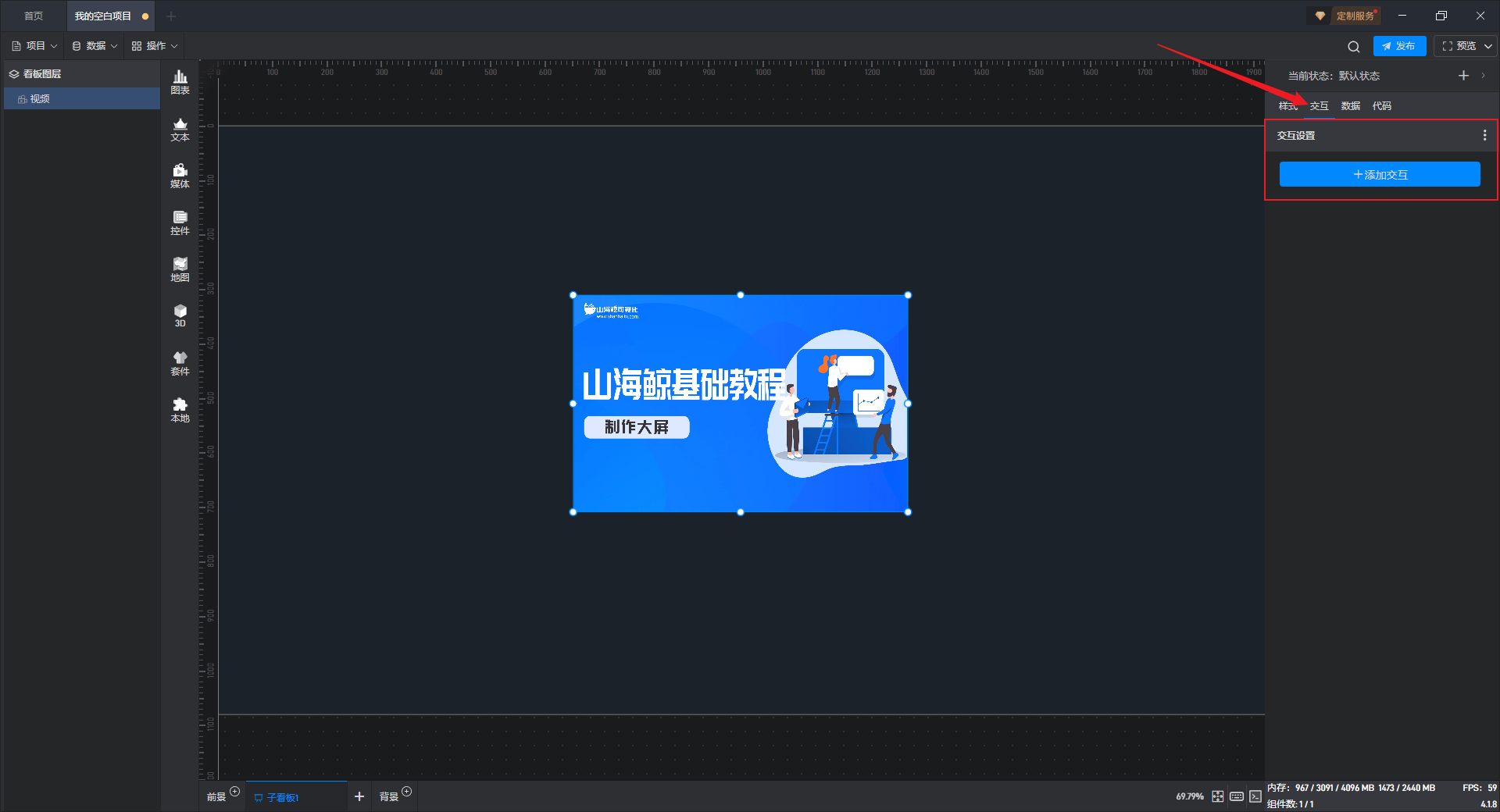Open a new tab with the plus icon

click(x=171, y=16)
